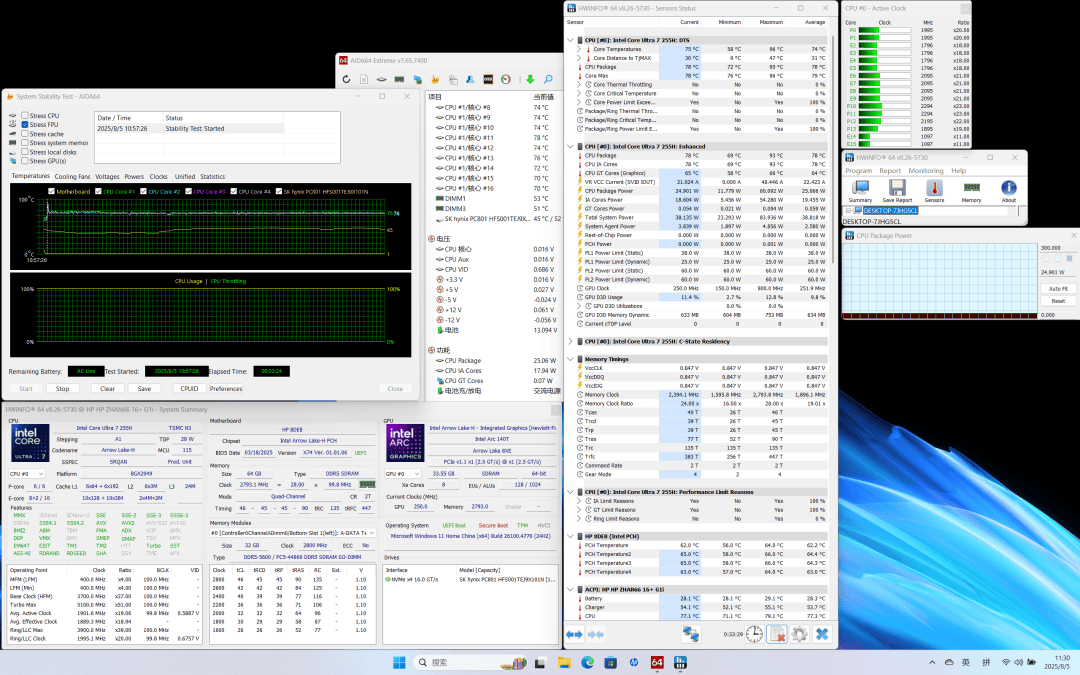Toggle the Motherboard temperature graph checkbox
The height and width of the screenshot is (675, 1080).
click(53, 191)
